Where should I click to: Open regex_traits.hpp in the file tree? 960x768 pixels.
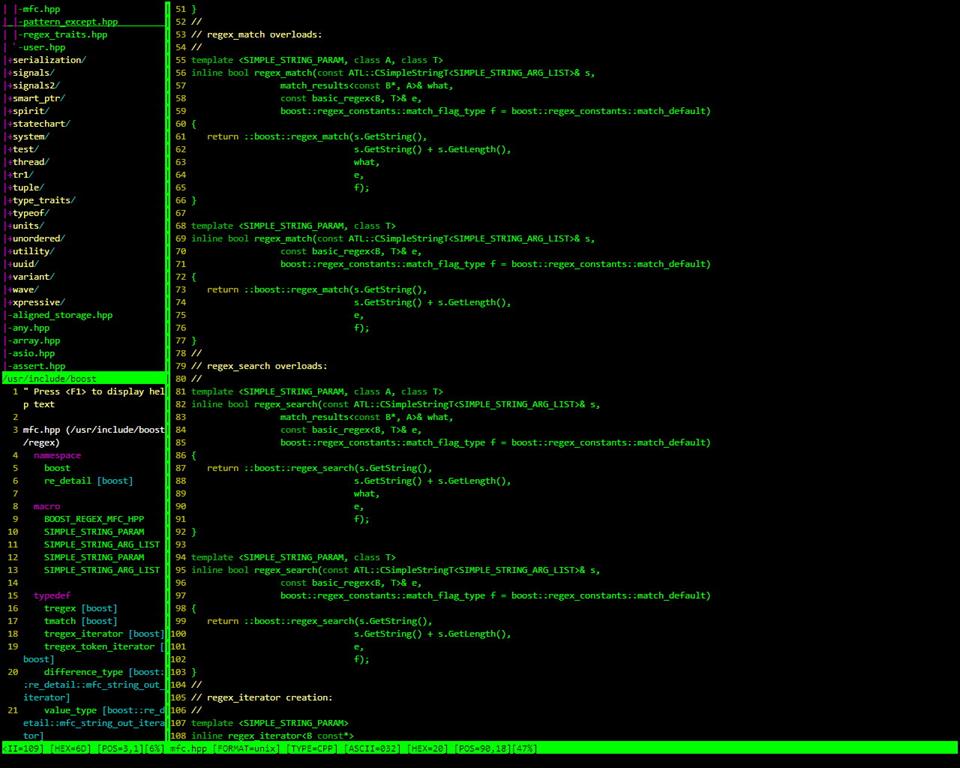65,34
